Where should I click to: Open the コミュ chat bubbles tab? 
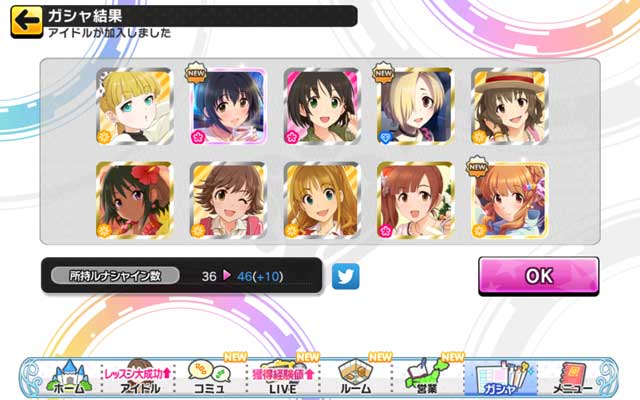coord(209,378)
